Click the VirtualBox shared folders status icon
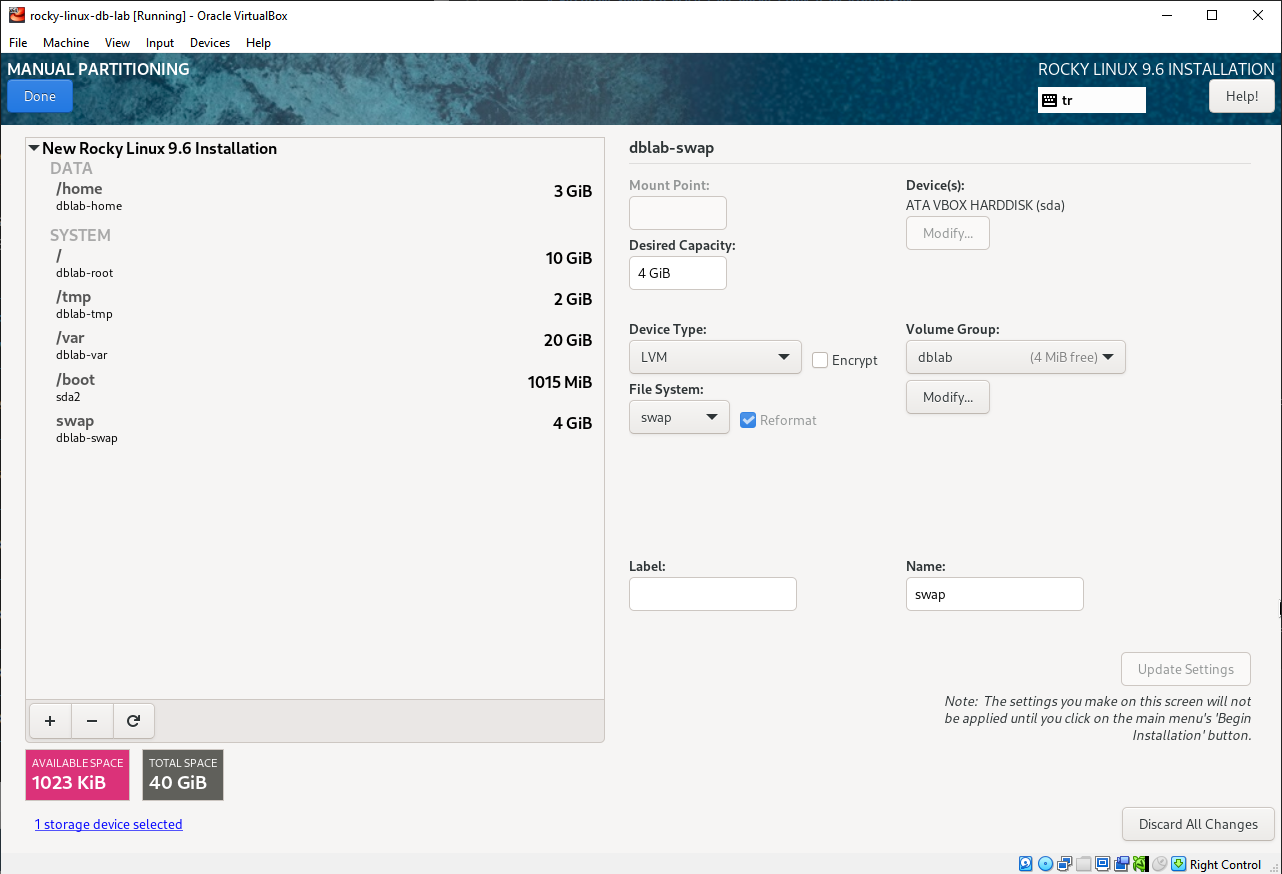The width and height of the screenshot is (1282, 874). click(x=1083, y=864)
